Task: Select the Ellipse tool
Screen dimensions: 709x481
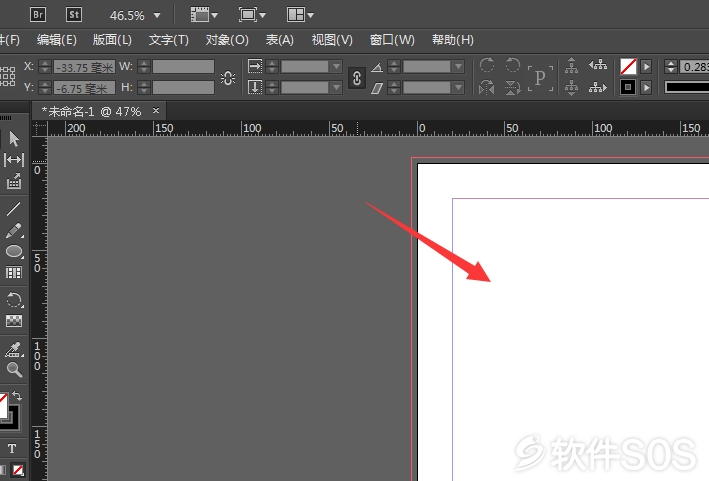Action: [x=14, y=251]
